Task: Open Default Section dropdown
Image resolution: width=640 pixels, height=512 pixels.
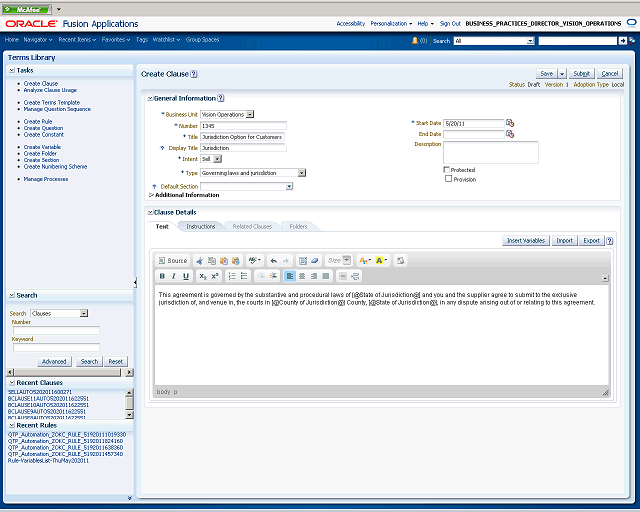Action: click(289, 186)
